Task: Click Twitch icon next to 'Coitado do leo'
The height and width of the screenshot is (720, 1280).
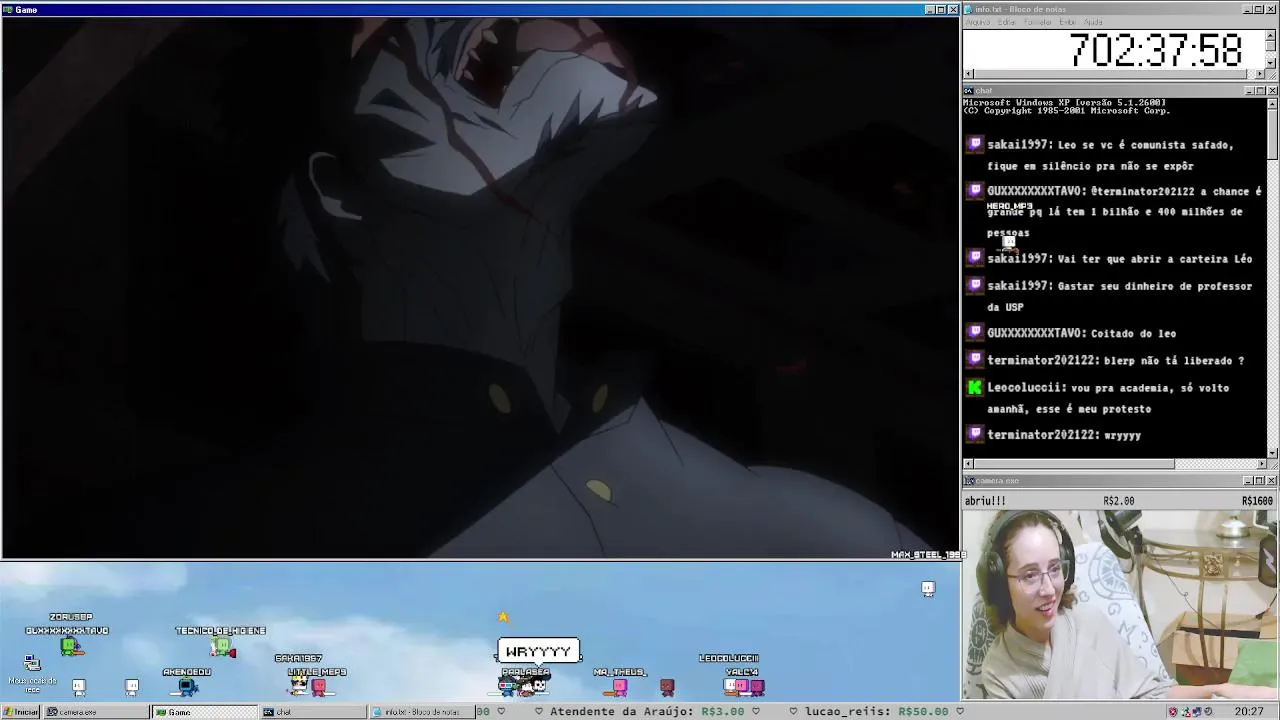Action: (x=975, y=332)
